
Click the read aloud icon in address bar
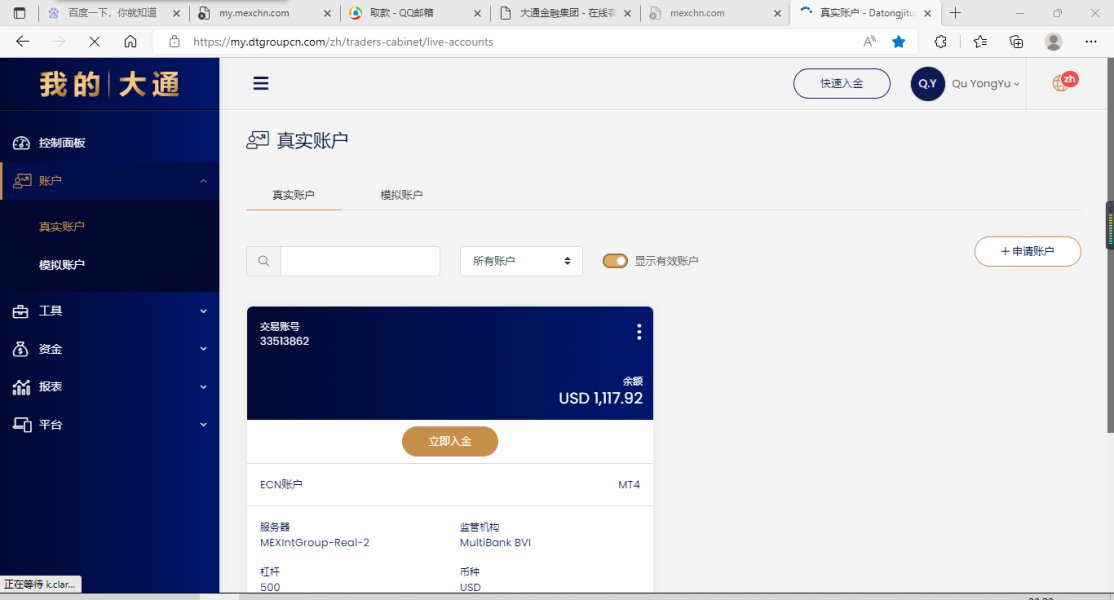tap(869, 42)
